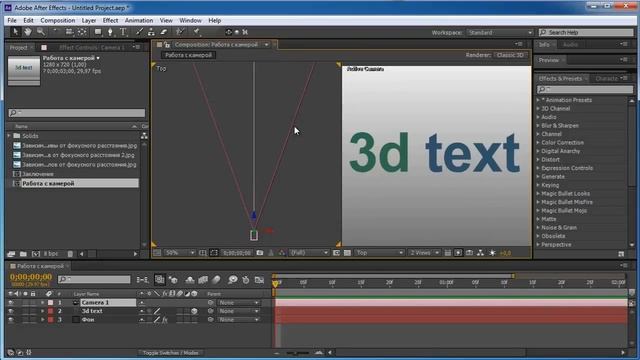Switch to Effect Controls Camera 1 tab
Screen dimensions: 640x360
coord(91,48)
